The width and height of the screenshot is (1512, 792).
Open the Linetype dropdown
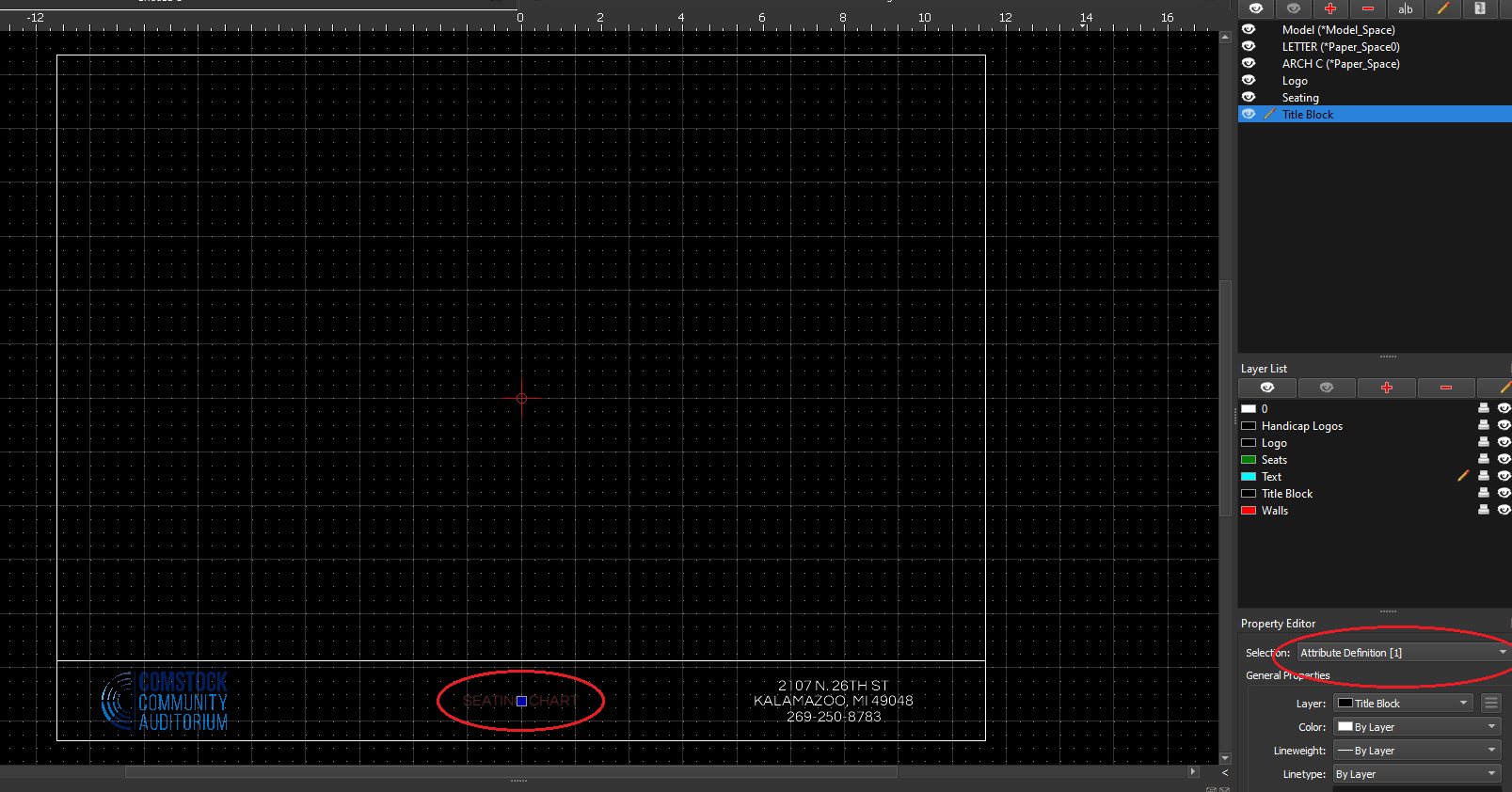point(1417,773)
